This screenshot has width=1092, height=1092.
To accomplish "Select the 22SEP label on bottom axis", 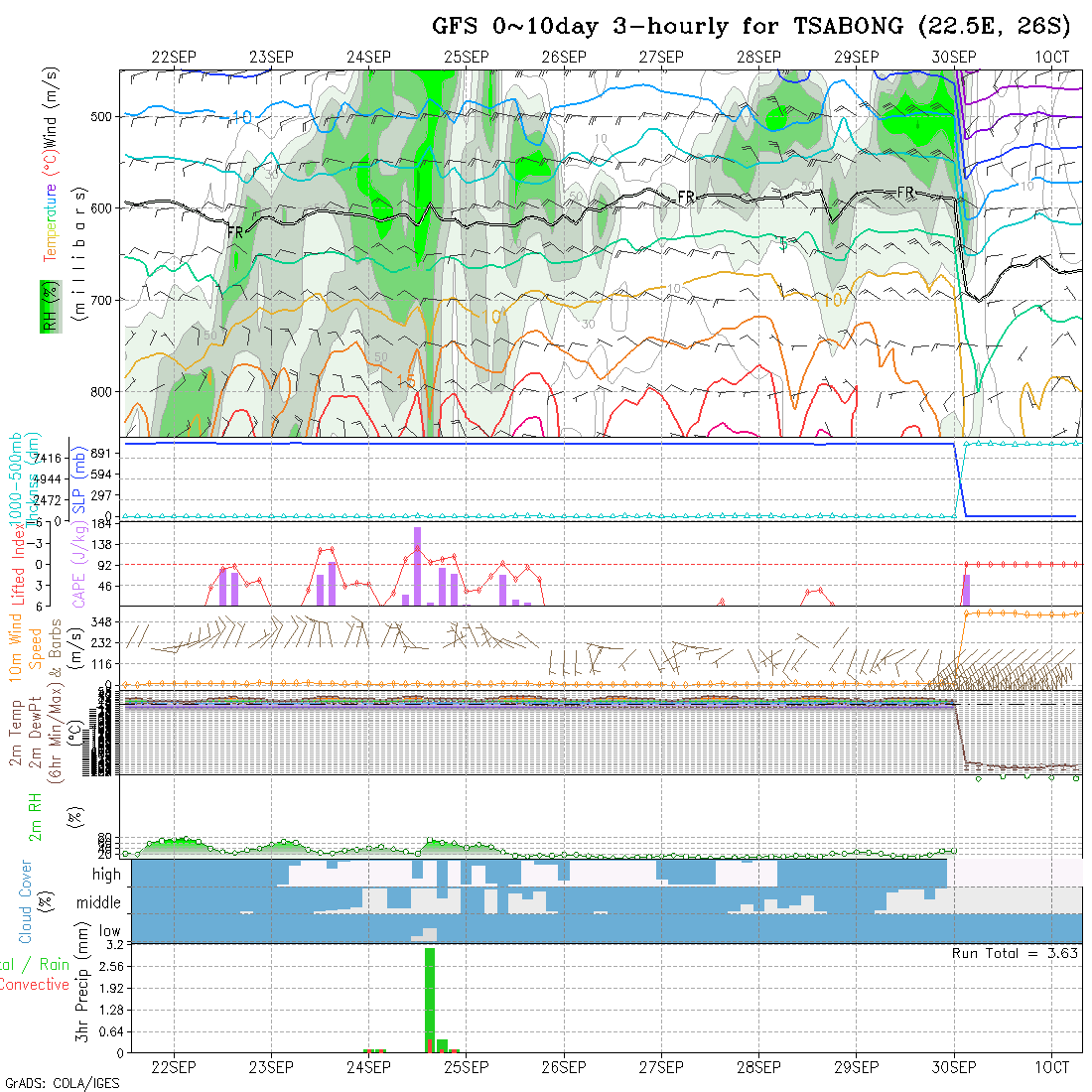I will point(175,1067).
